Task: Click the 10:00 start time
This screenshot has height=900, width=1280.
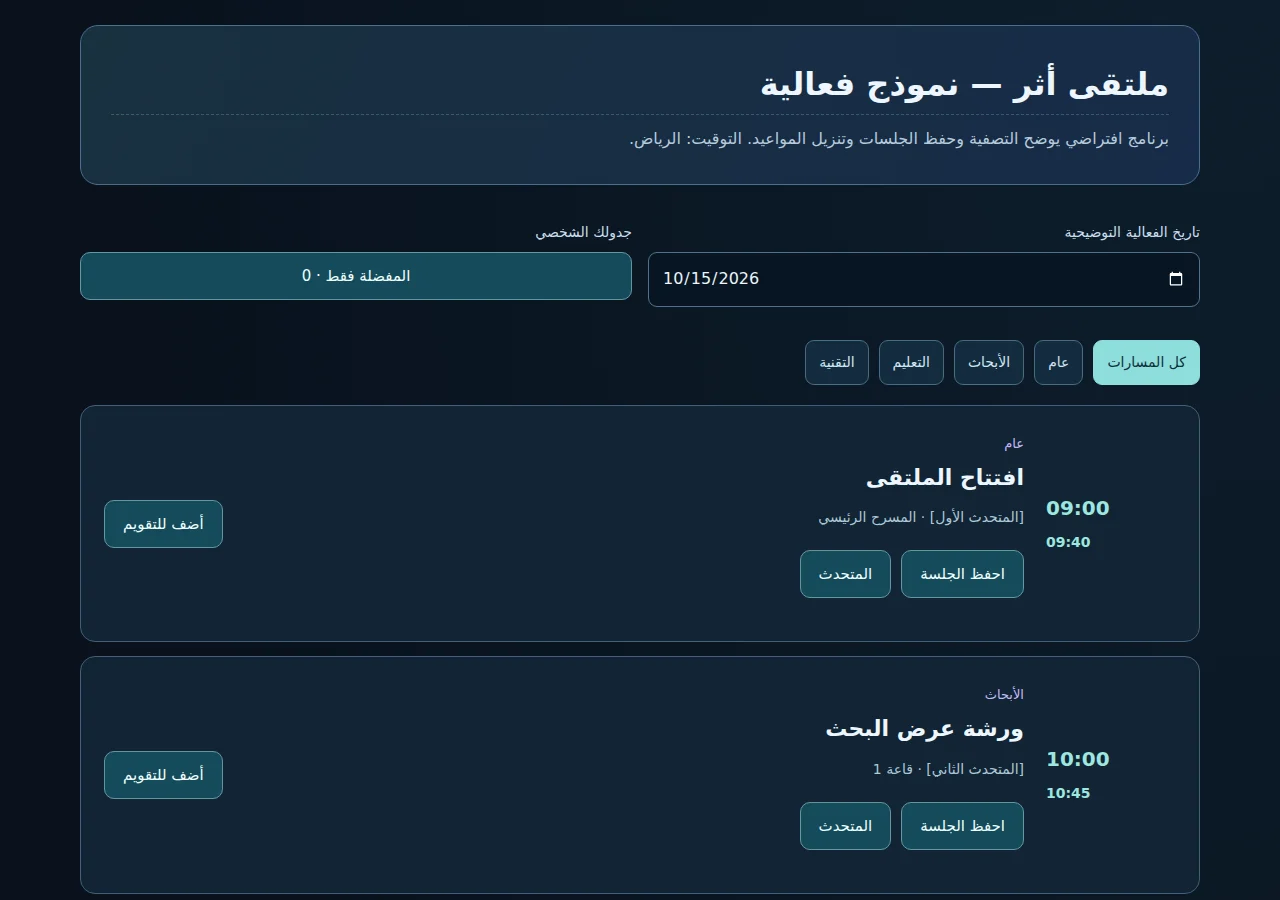Action: 1078,759
